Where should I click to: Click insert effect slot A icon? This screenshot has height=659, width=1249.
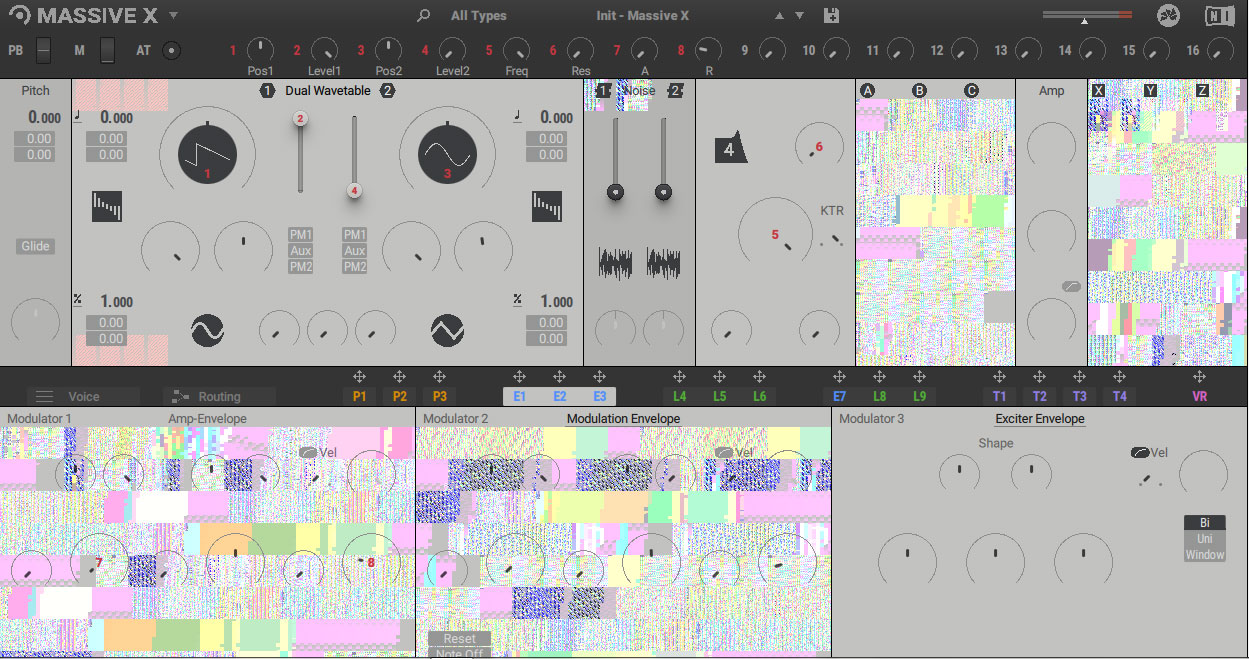[868, 91]
